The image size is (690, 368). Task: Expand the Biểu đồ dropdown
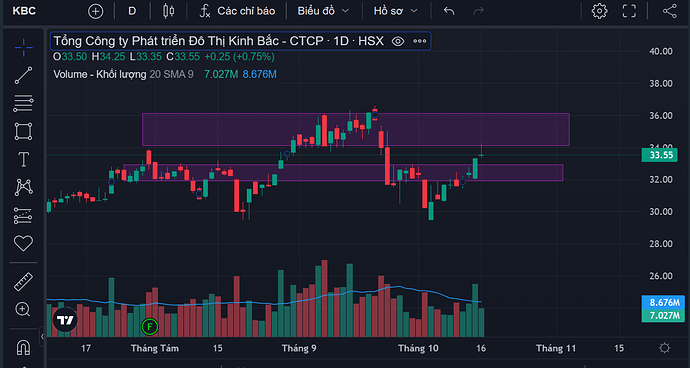[x=323, y=11]
